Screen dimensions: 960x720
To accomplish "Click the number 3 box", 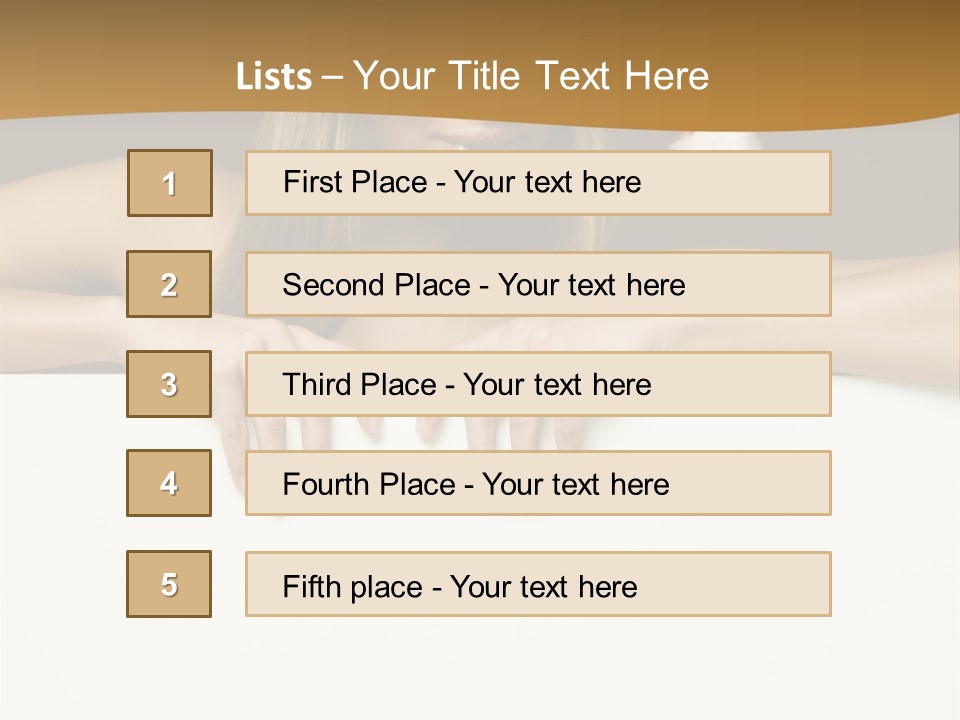I will point(169,384).
